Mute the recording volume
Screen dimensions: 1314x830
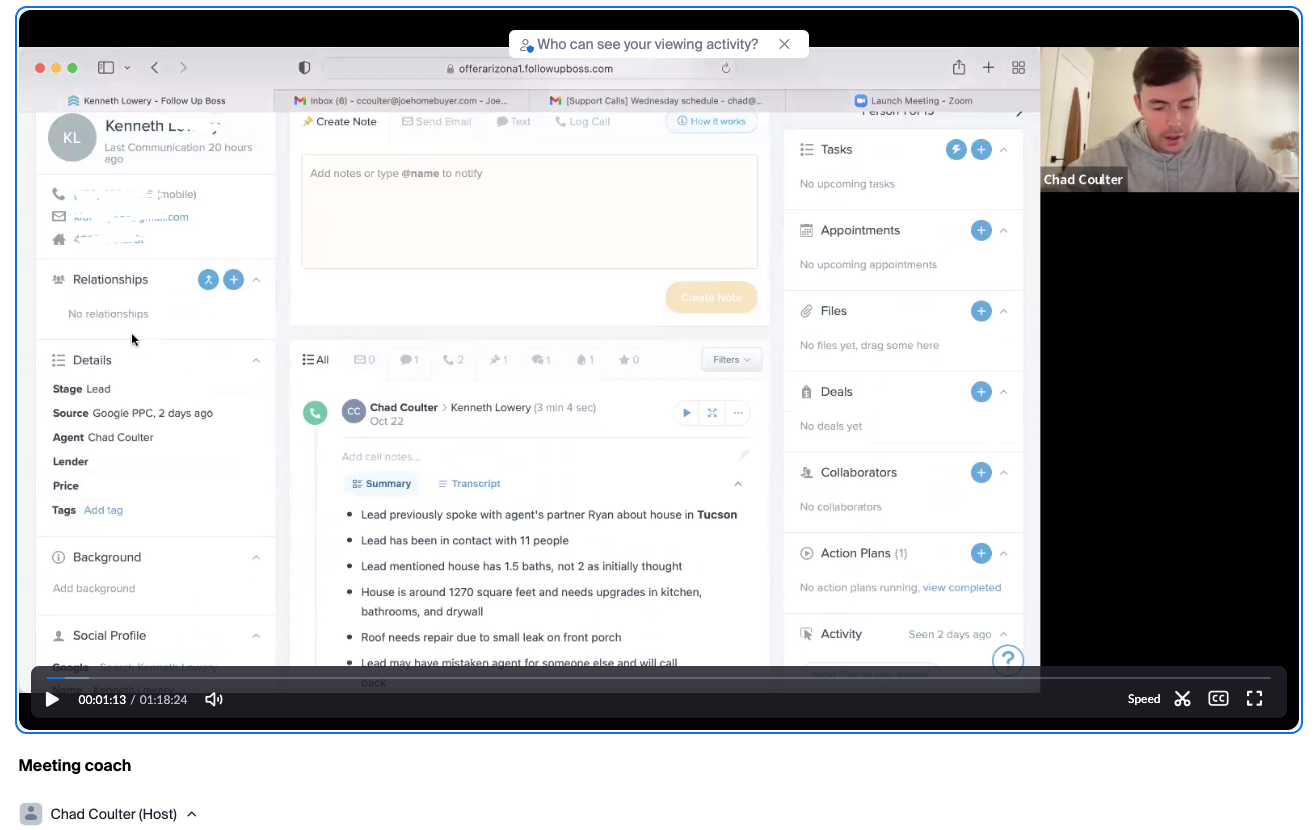[213, 699]
